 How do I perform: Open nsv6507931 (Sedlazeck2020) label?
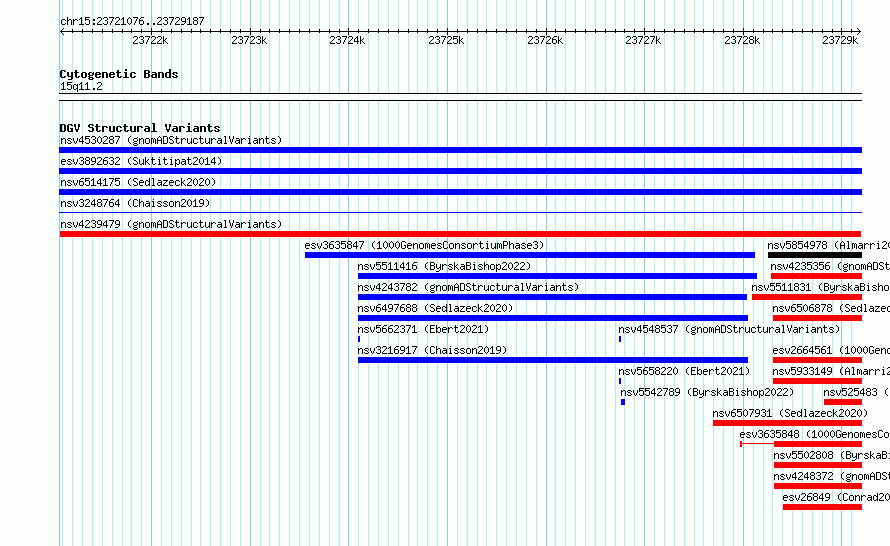[790, 413]
